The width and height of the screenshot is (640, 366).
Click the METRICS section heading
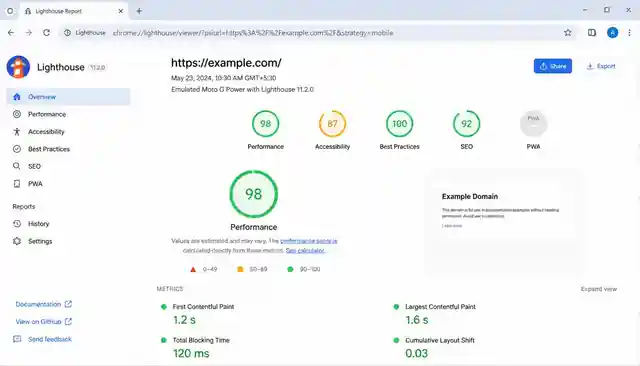170,289
